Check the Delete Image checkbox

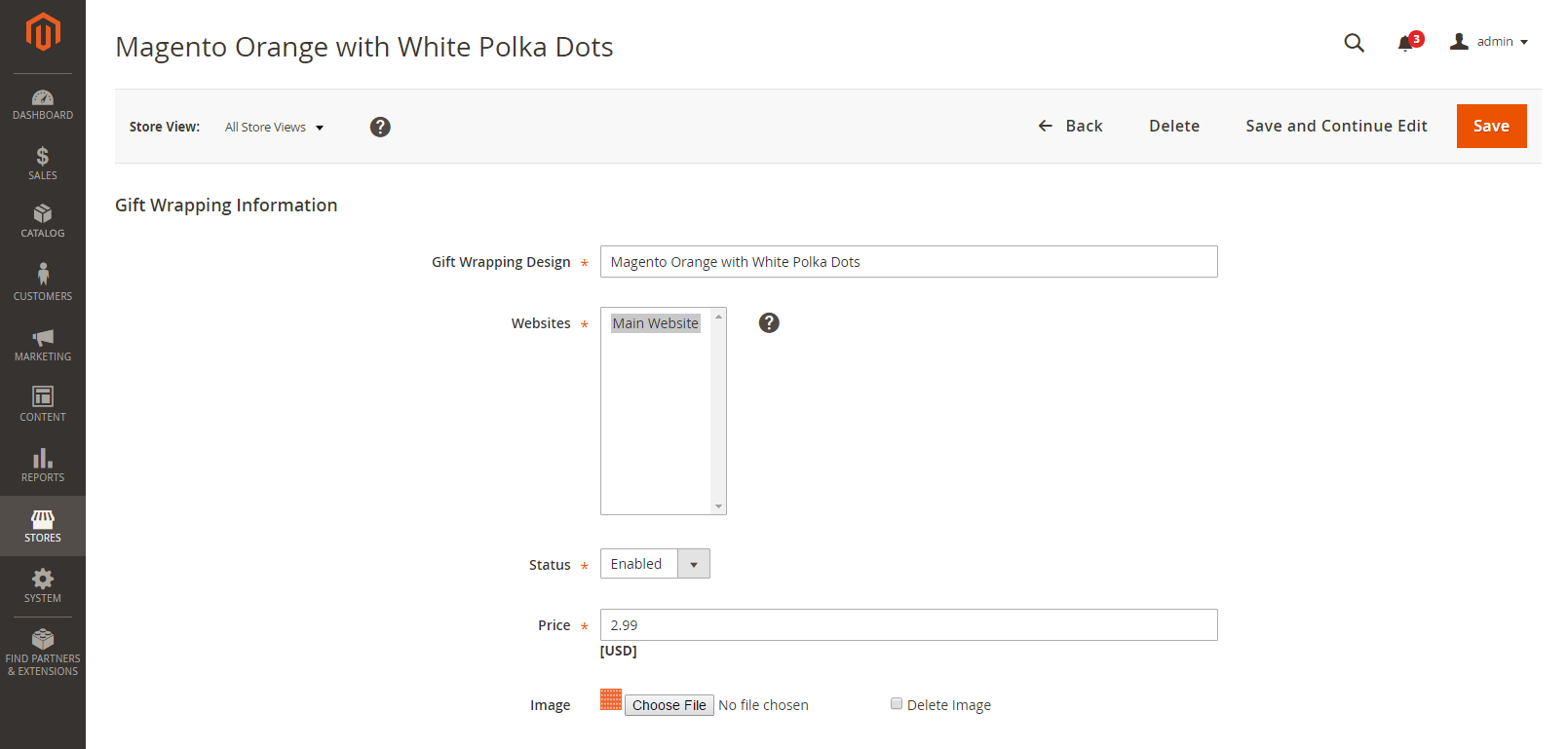tap(897, 703)
